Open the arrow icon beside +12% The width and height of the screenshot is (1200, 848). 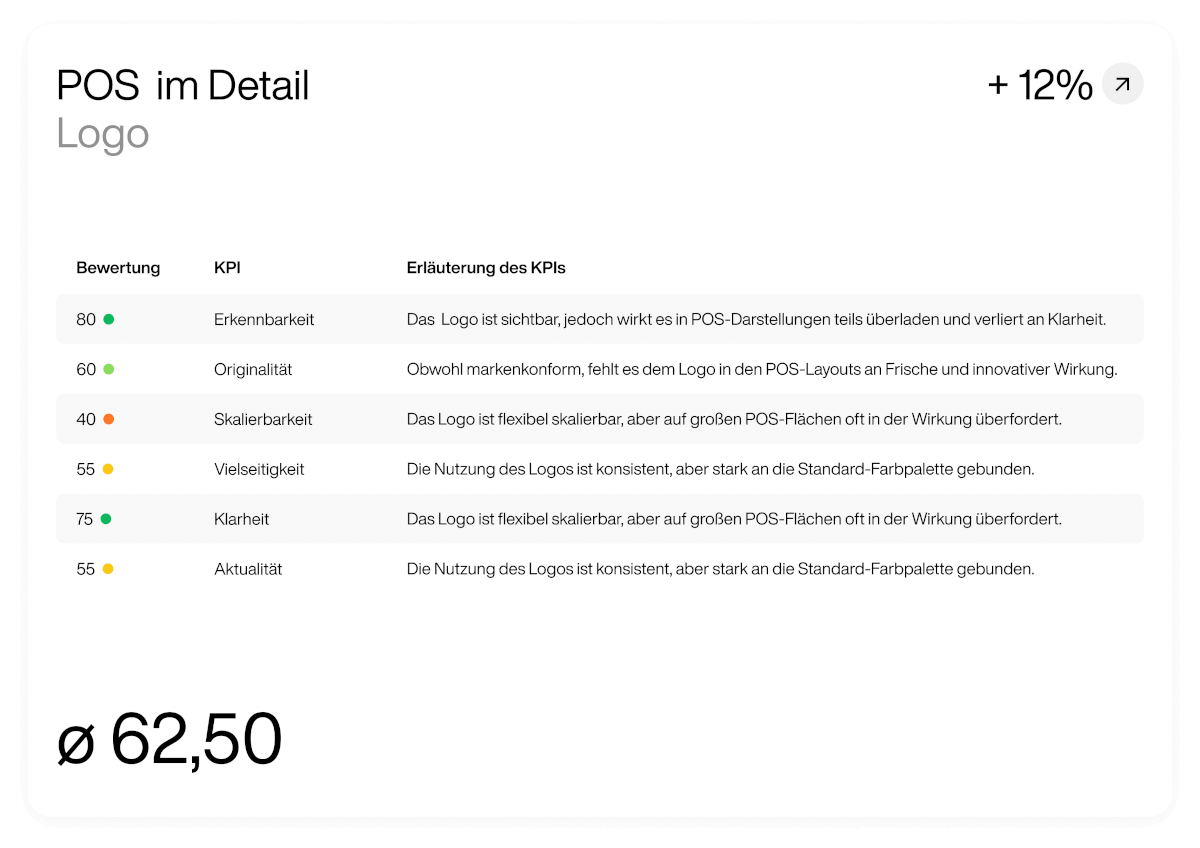click(1122, 84)
